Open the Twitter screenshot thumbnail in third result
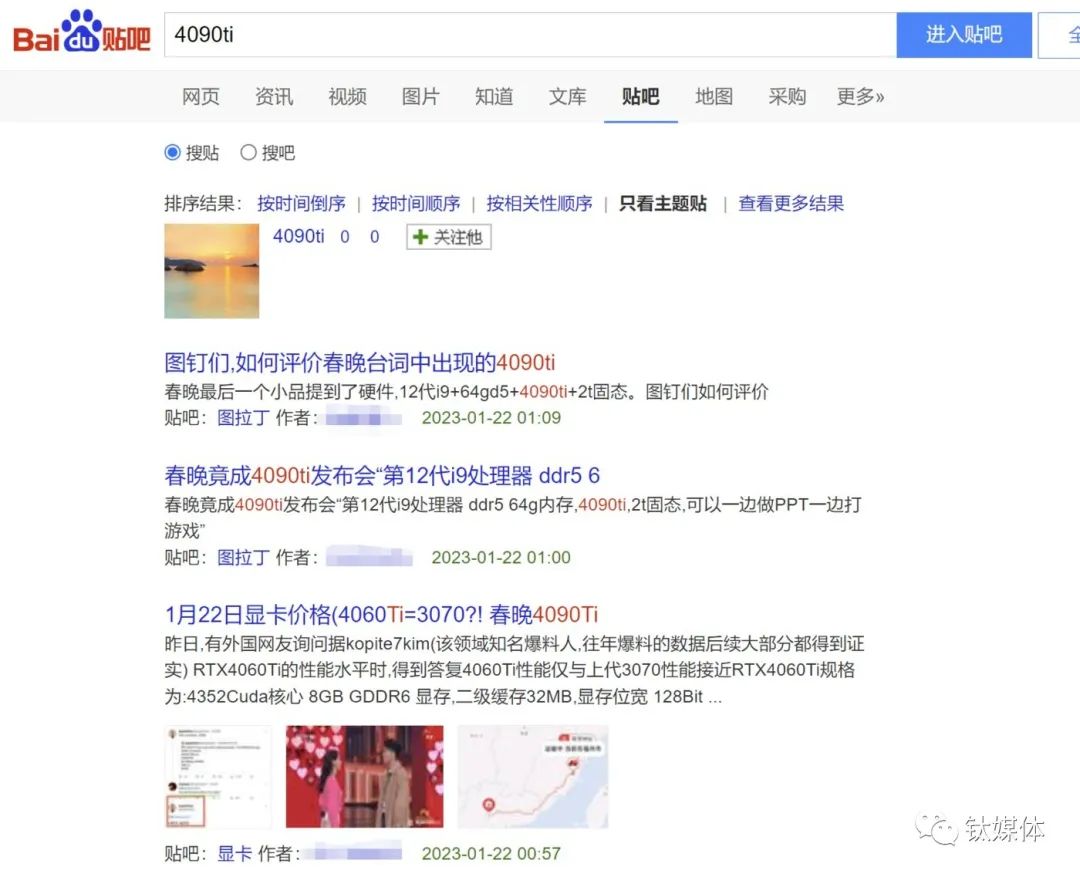Screen dimensions: 1080x877 [218, 776]
